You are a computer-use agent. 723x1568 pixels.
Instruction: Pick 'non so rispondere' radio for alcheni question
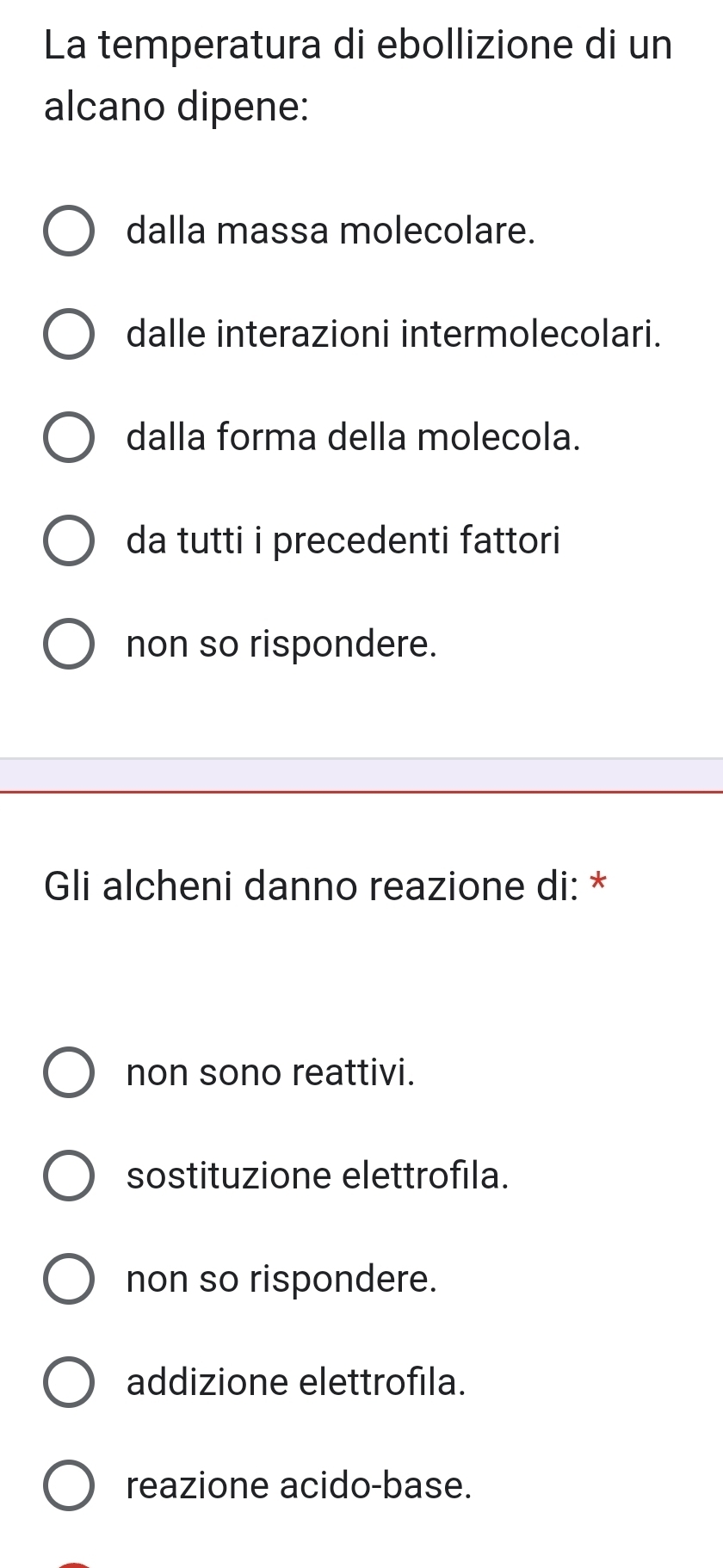tap(68, 1279)
